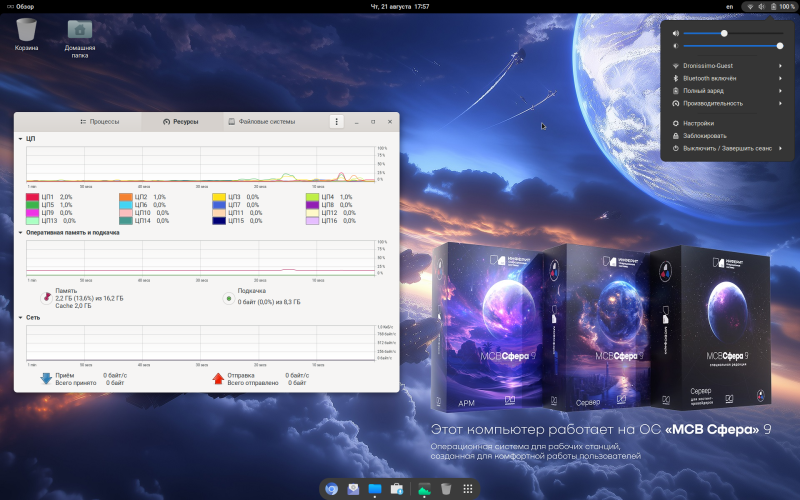This screenshot has height=500, width=800.
Task: Open the software store dock icon
Action: tap(397, 489)
